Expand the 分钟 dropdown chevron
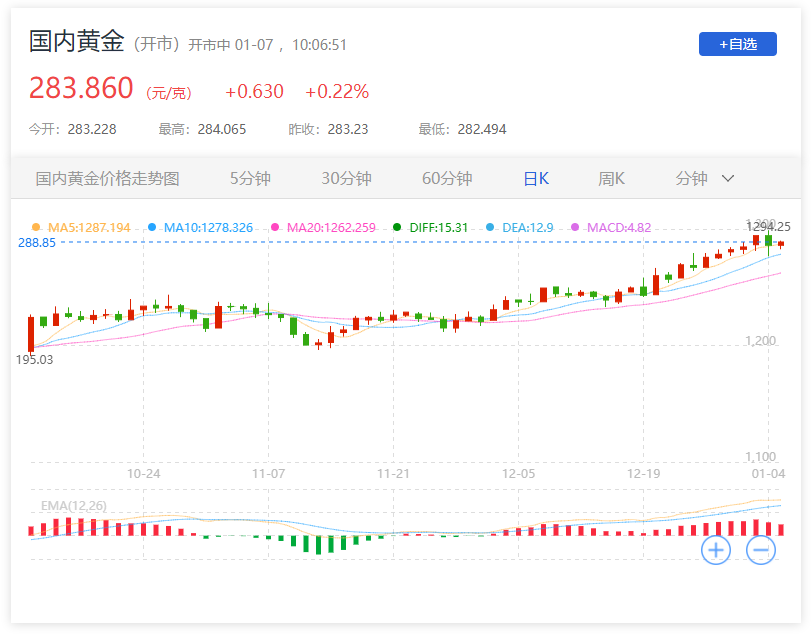 point(728,179)
